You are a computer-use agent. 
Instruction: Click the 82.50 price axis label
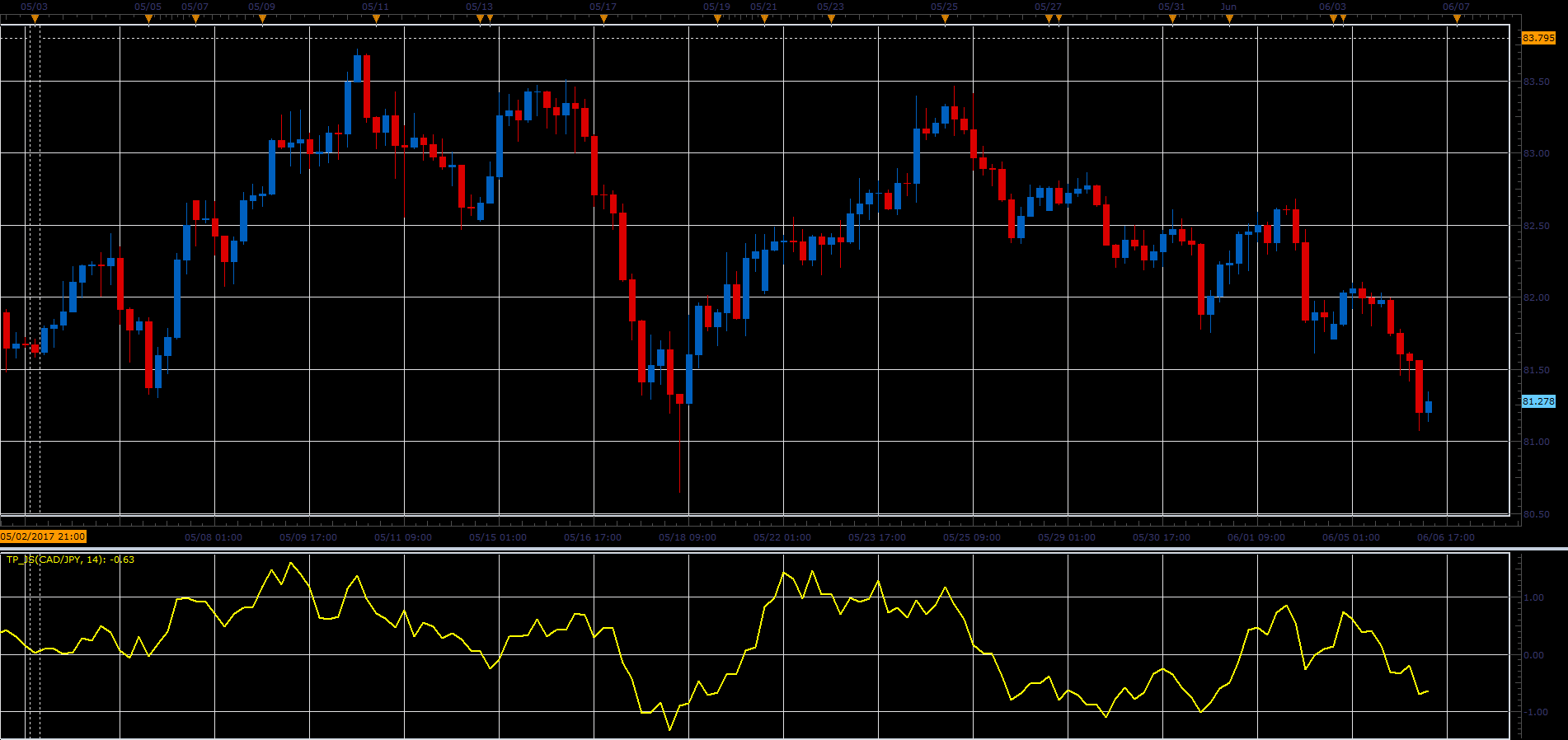coord(1537,226)
